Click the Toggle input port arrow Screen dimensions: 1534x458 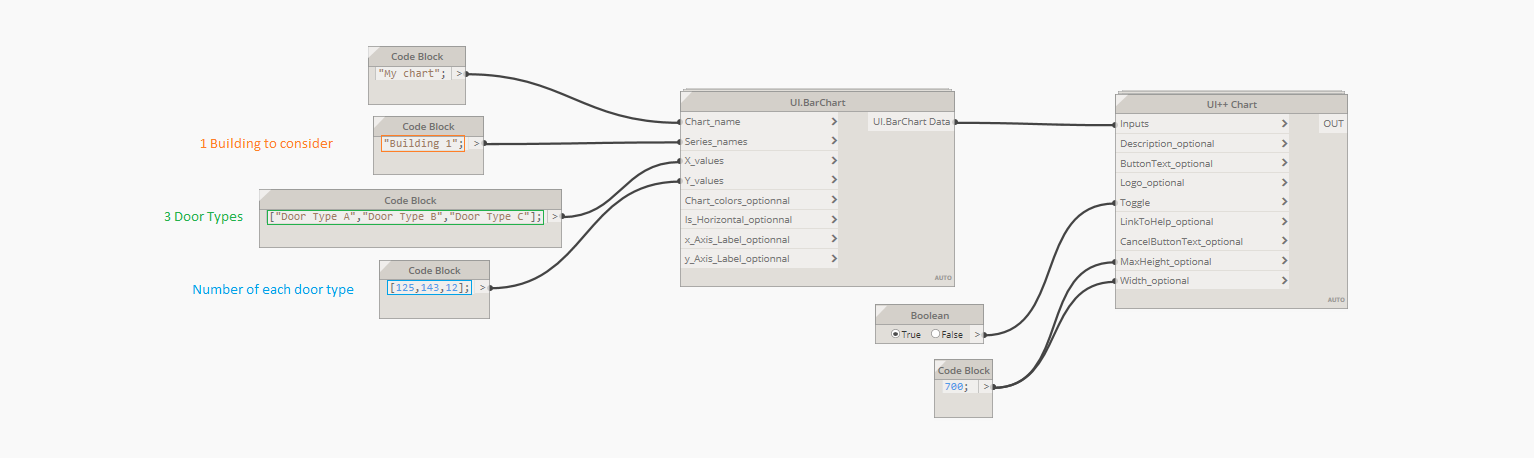[1284, 203]
